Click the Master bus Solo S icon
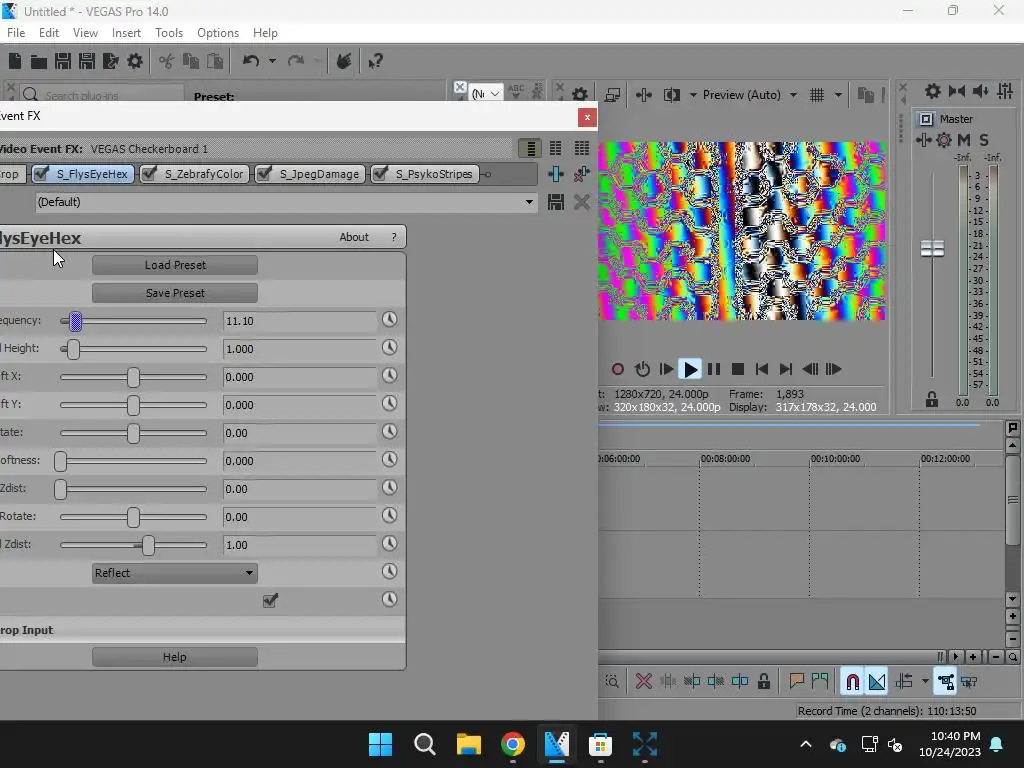 coord(984,140)
